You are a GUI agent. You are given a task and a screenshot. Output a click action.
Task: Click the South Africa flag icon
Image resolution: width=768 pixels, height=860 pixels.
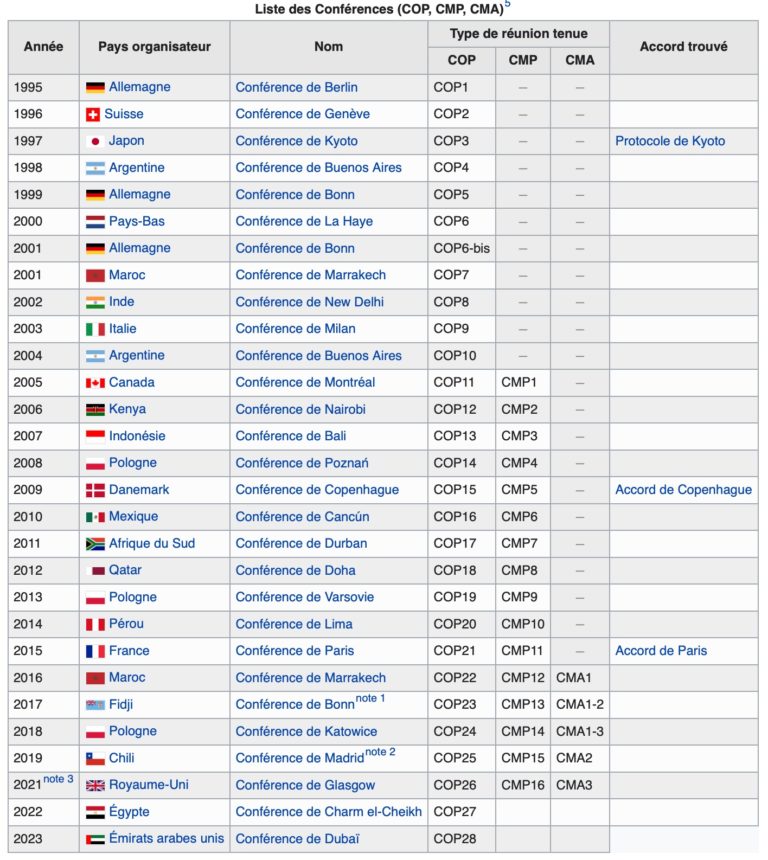point(95,544)
